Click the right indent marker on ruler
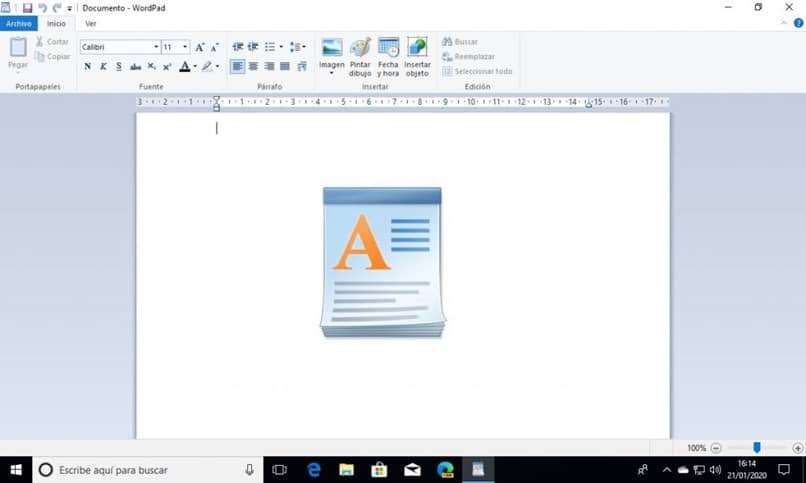806x483 pixels. (588, 104)
